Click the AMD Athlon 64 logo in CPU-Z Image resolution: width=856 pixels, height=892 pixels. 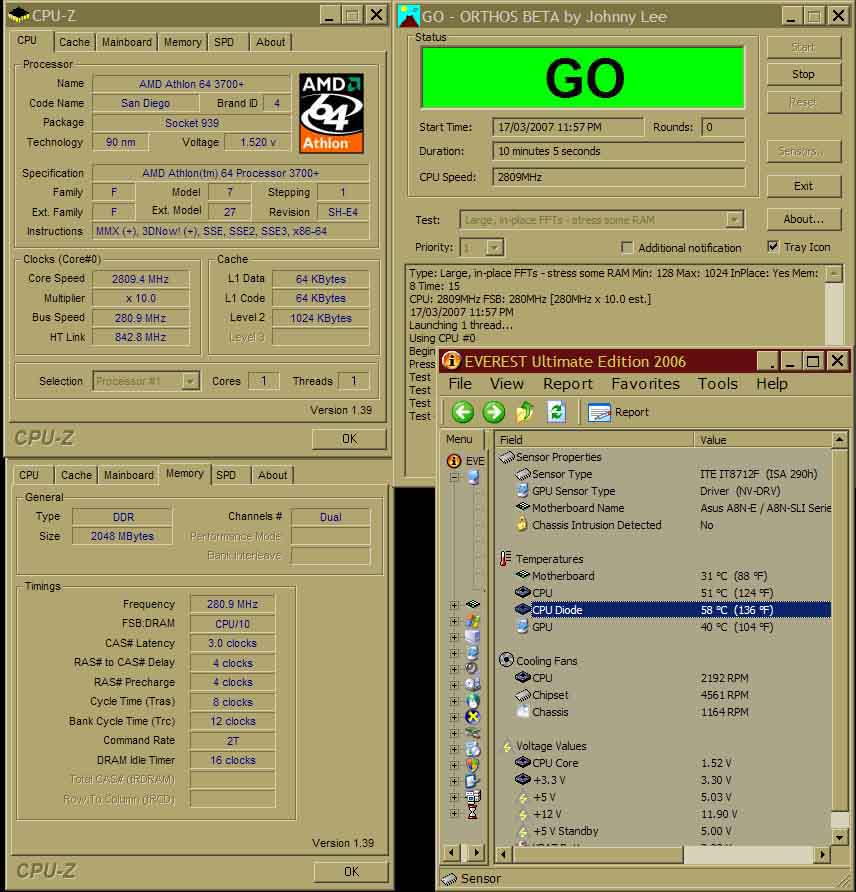pyautogui.click(x=331, y=113)
